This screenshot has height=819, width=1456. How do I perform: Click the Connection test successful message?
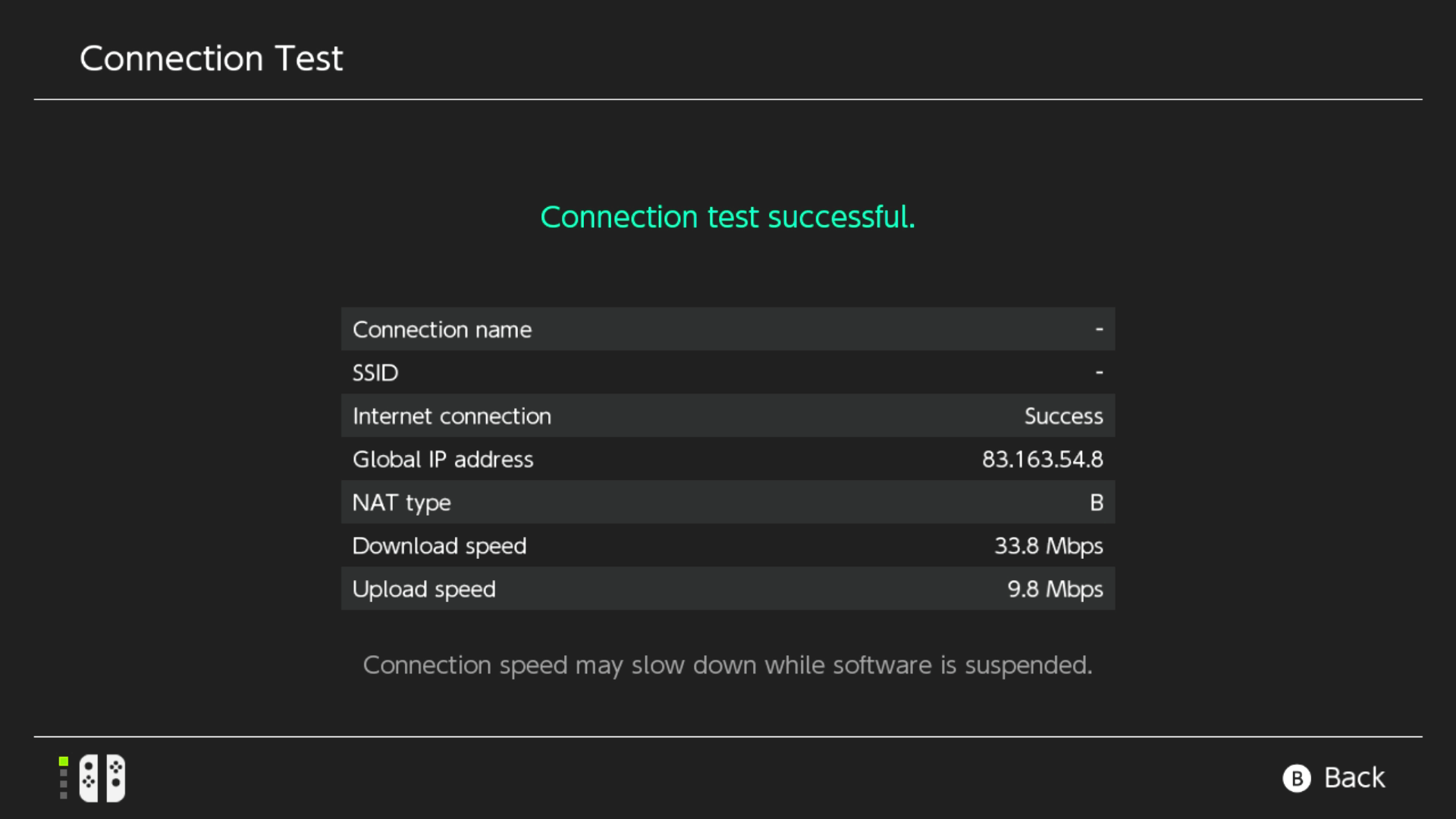727,217
